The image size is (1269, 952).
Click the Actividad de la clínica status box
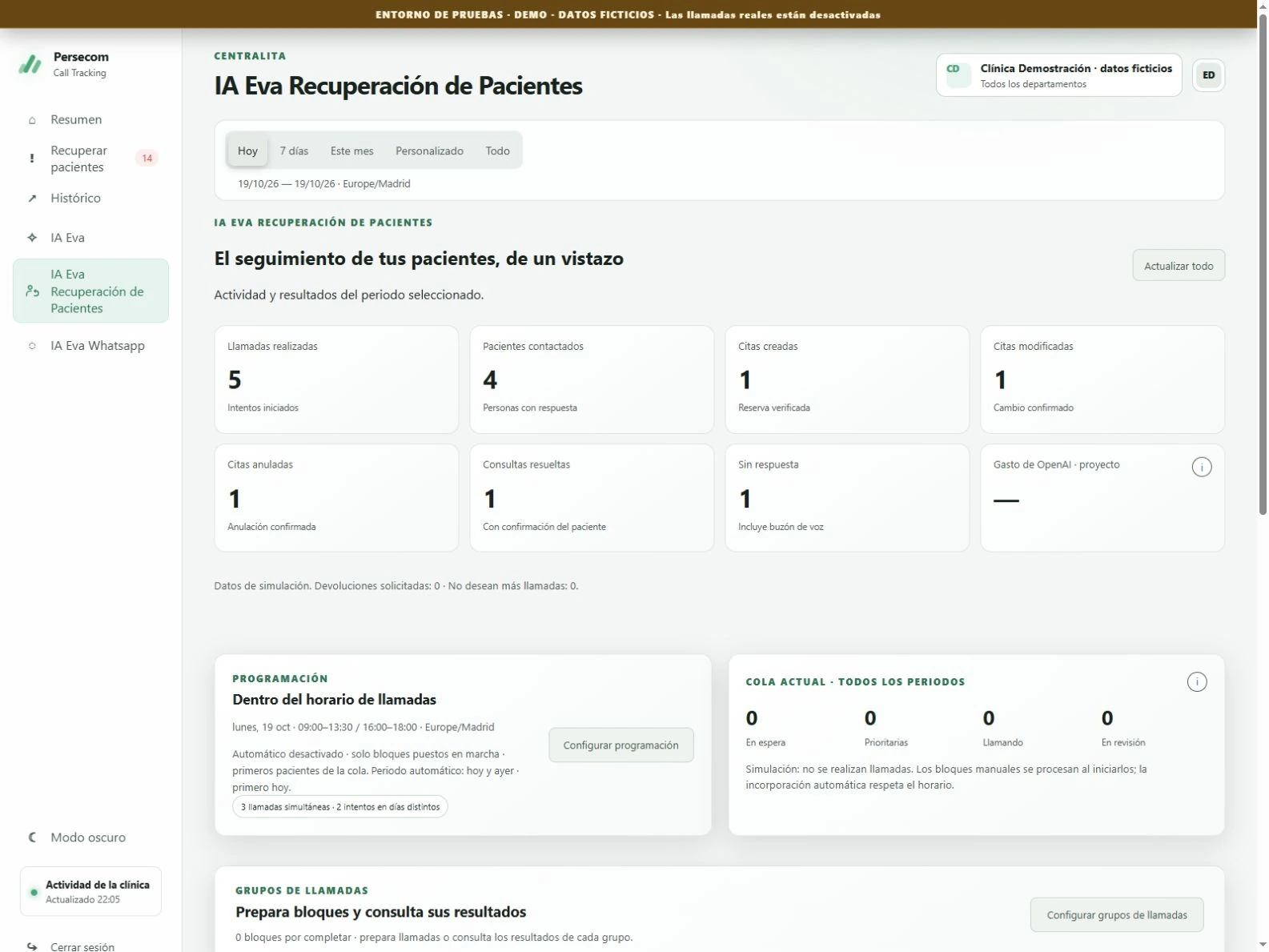pos(90,892)
